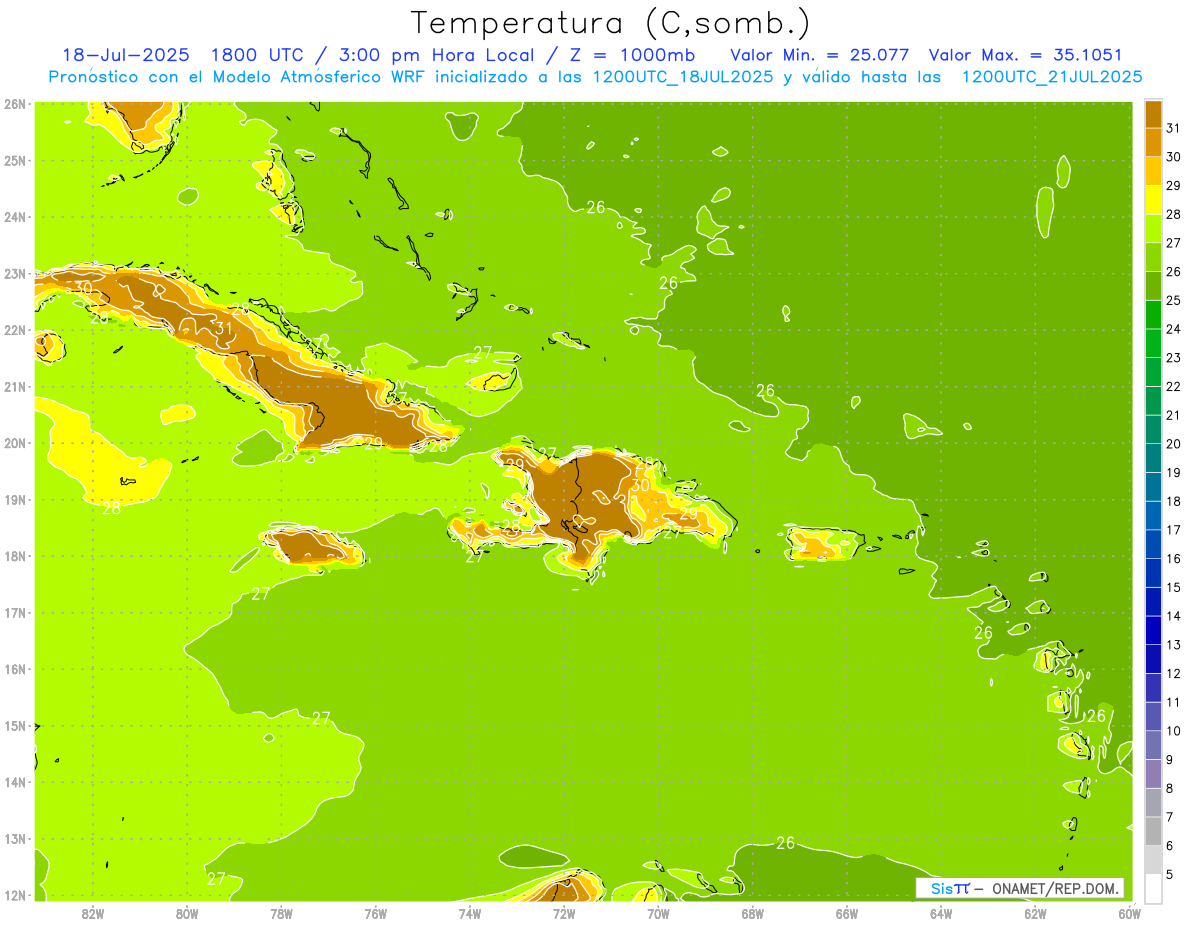
Task: Click the "74W" longitude axis label
Action: 470,914
